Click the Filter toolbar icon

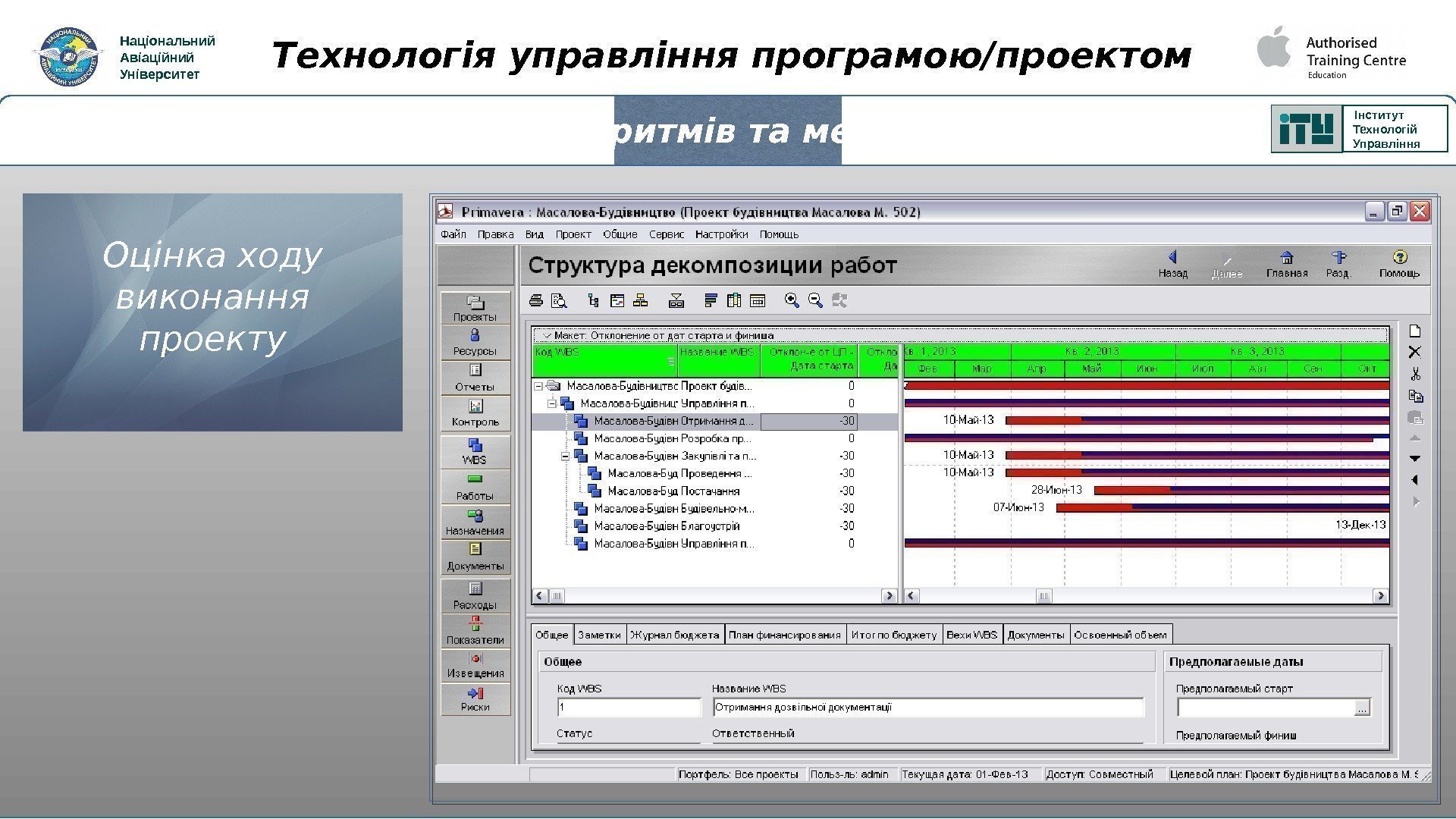click(676, 301)
